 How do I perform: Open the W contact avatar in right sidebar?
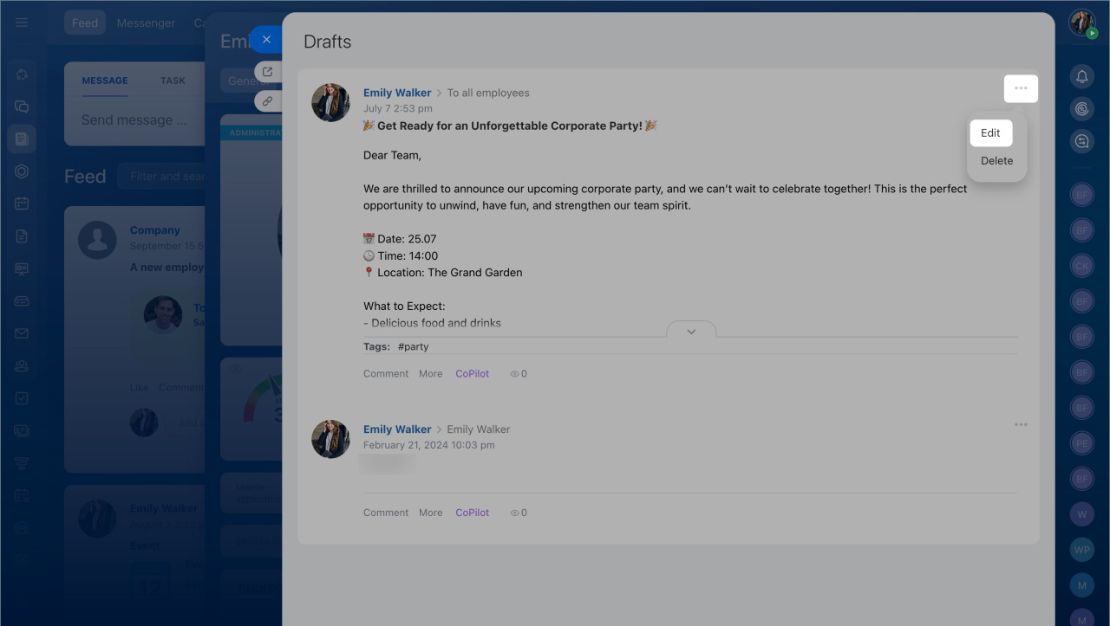1082,514
